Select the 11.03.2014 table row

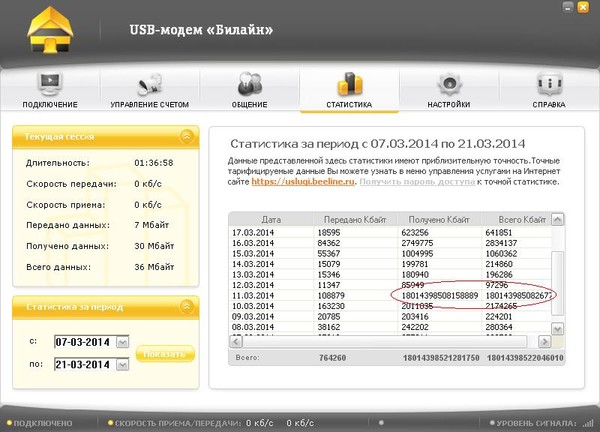390,295
